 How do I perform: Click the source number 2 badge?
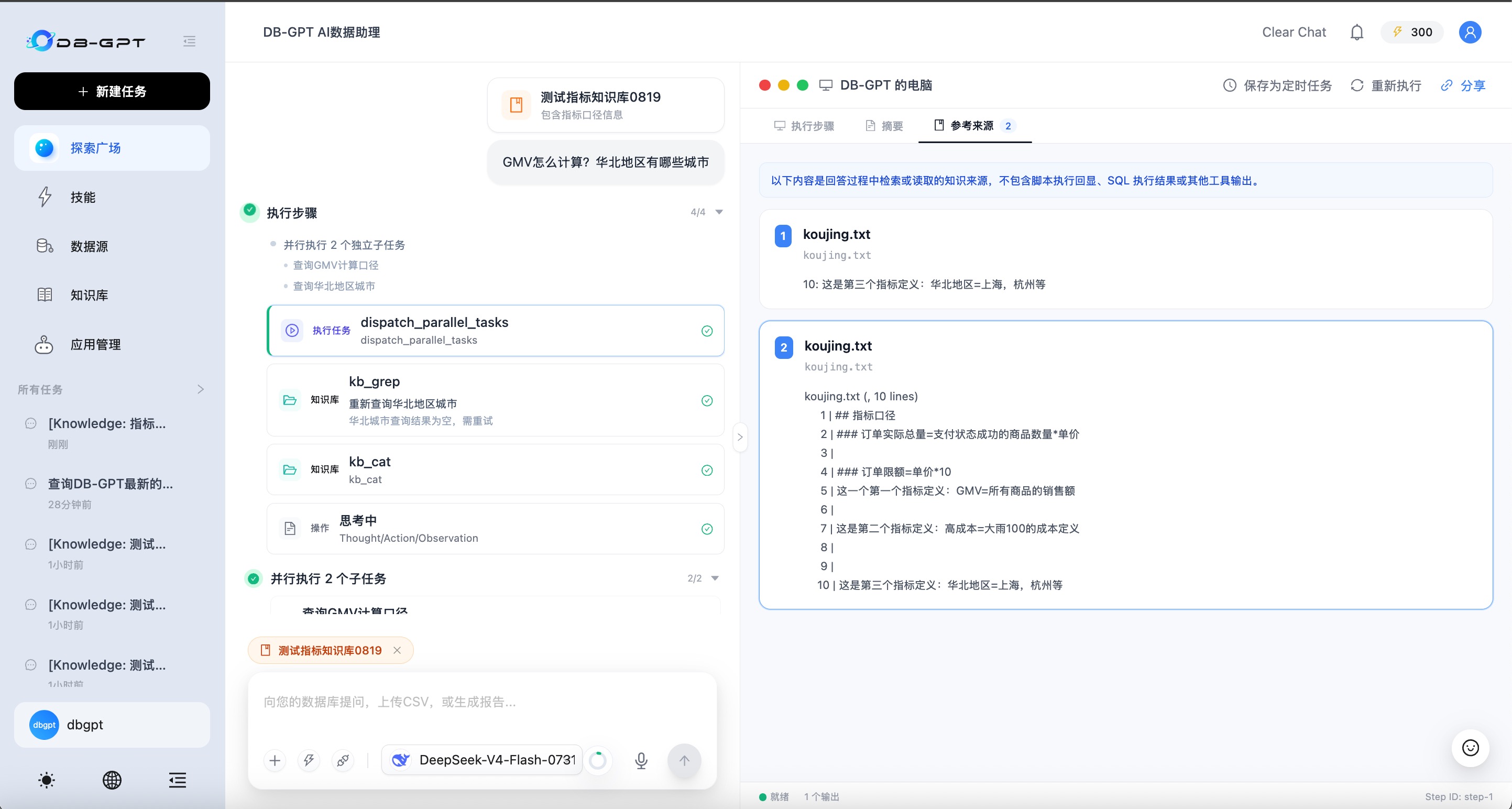[x=784, y=347]
